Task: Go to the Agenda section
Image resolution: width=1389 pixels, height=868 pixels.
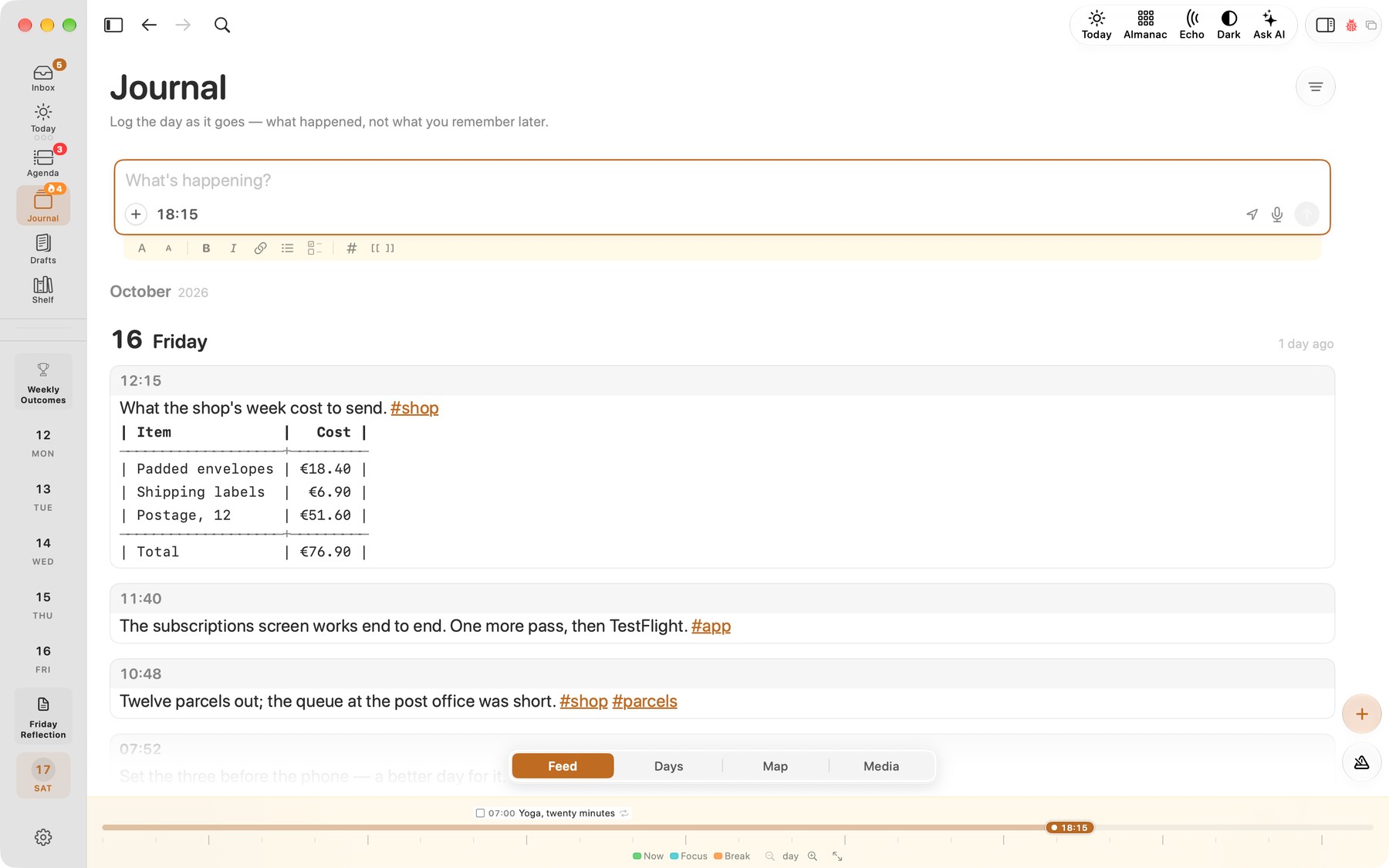Action: (x=43, y=163)
